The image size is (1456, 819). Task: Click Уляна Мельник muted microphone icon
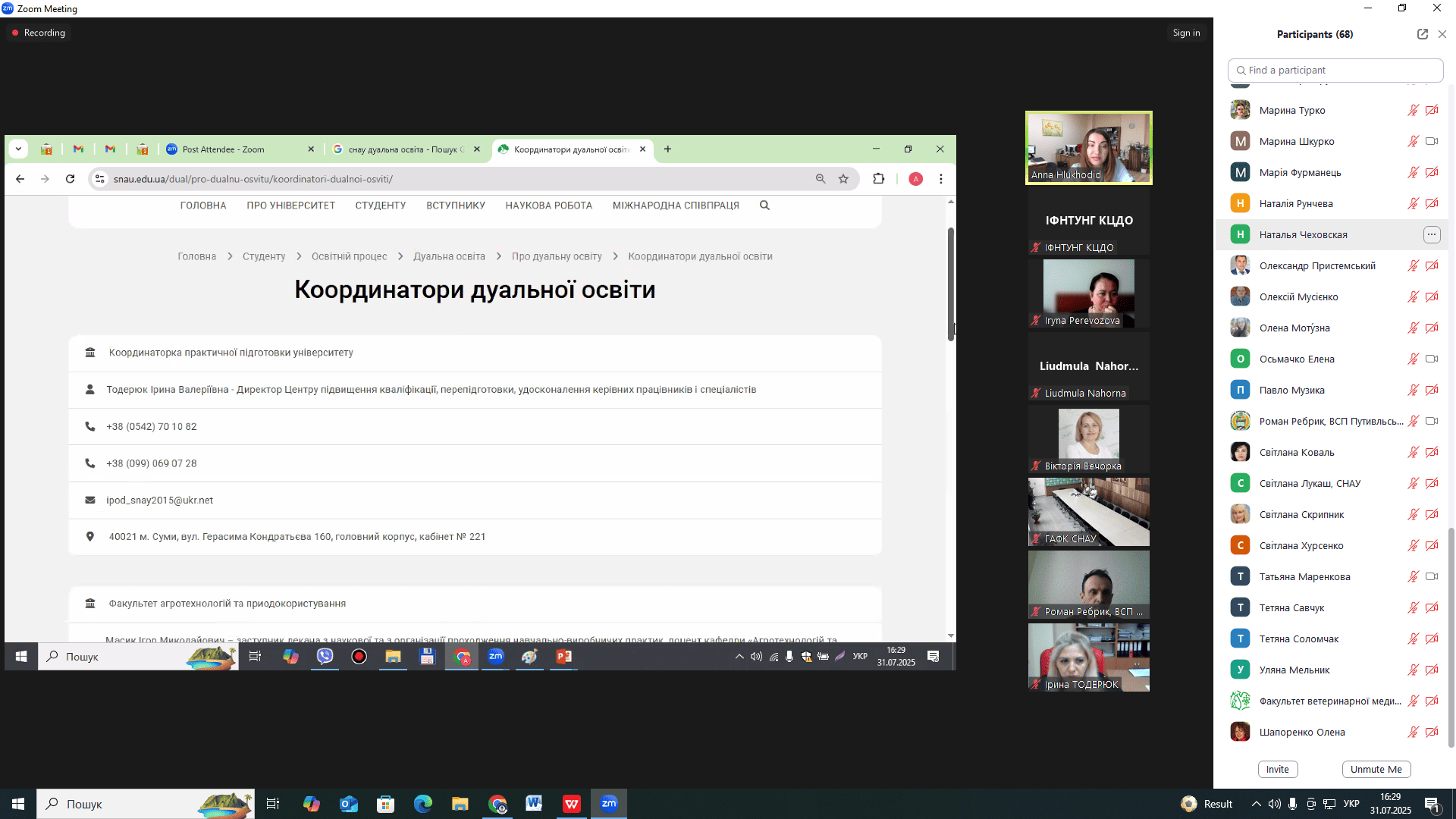pos(1414,670)
